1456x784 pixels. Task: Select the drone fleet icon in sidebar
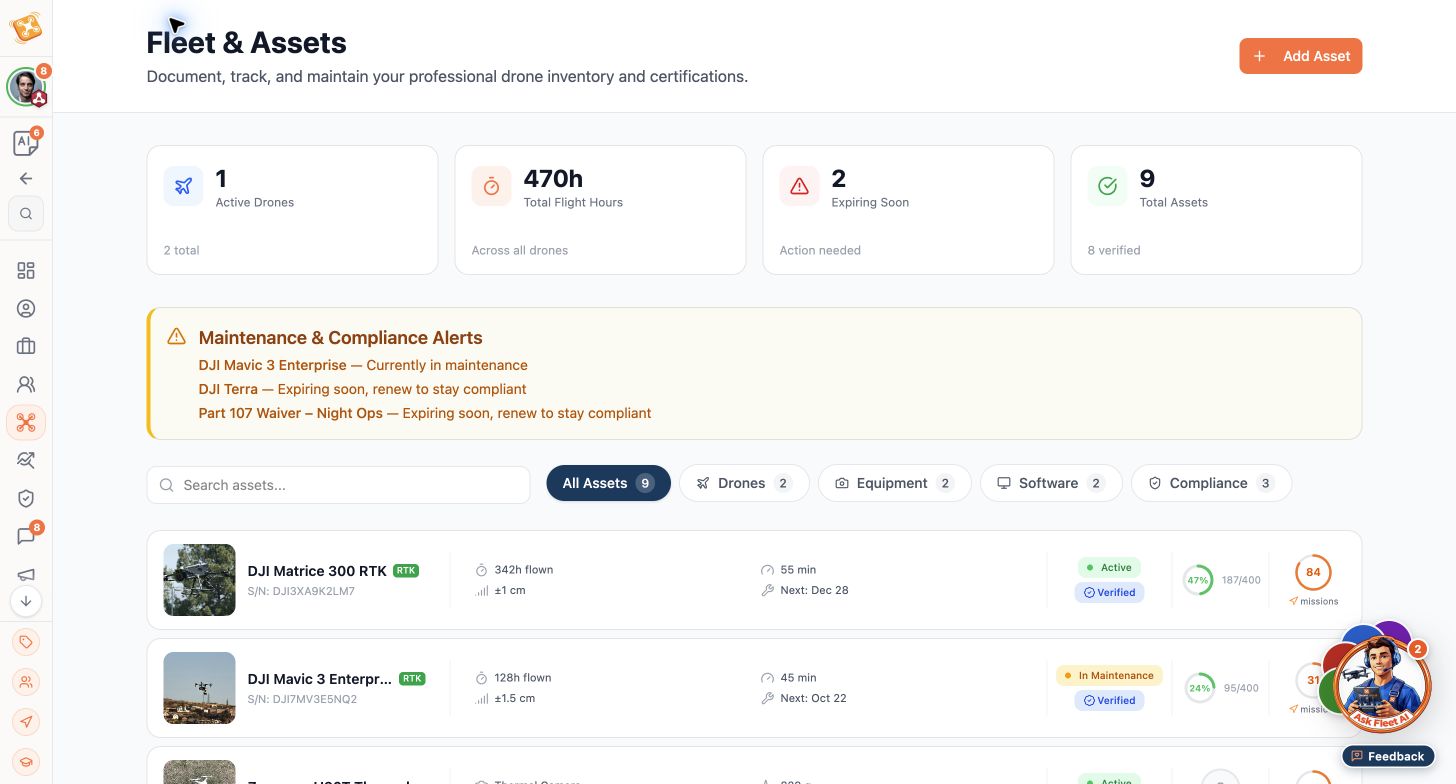[x=26, y=423]
